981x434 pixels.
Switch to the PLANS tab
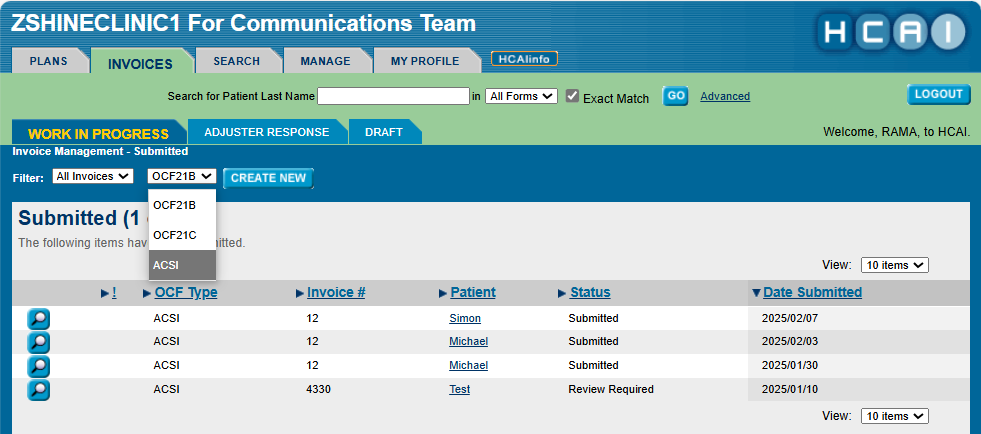[49, 61]
